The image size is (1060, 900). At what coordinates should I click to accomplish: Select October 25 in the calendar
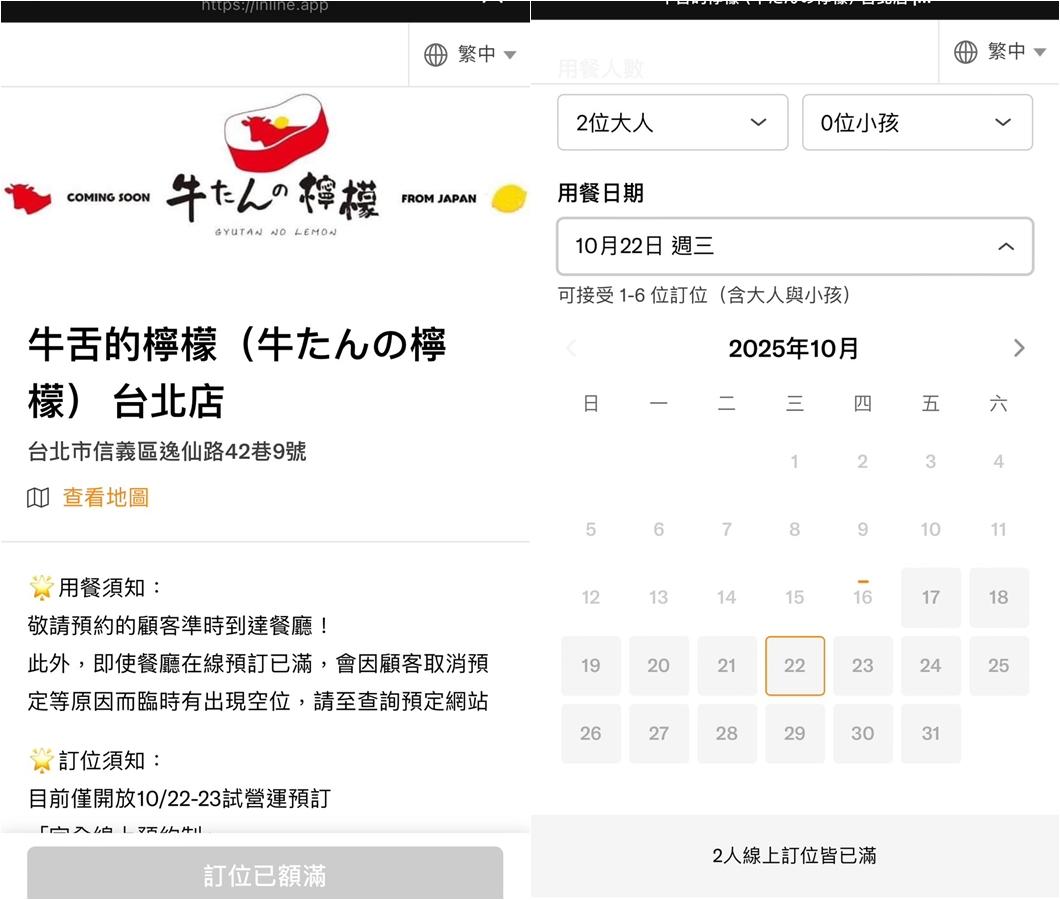(998, 665)
